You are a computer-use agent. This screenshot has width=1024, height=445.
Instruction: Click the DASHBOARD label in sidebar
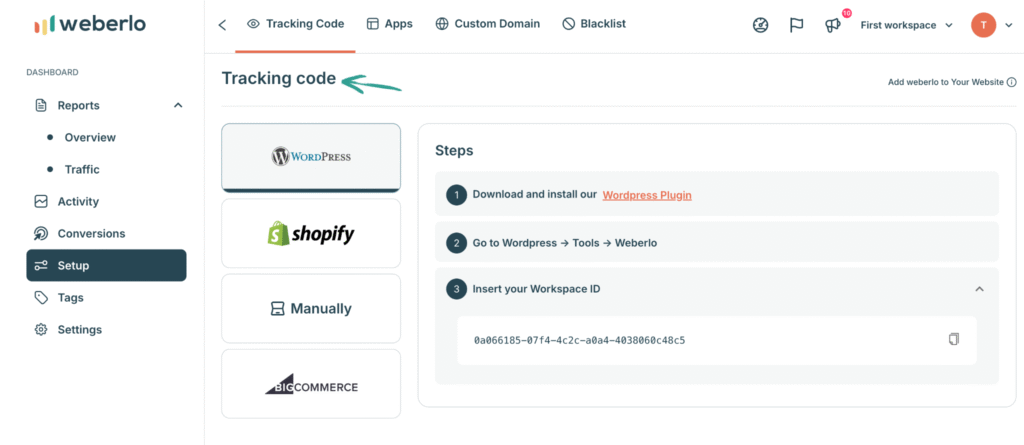pyautogui.click(x=52, y=73)
